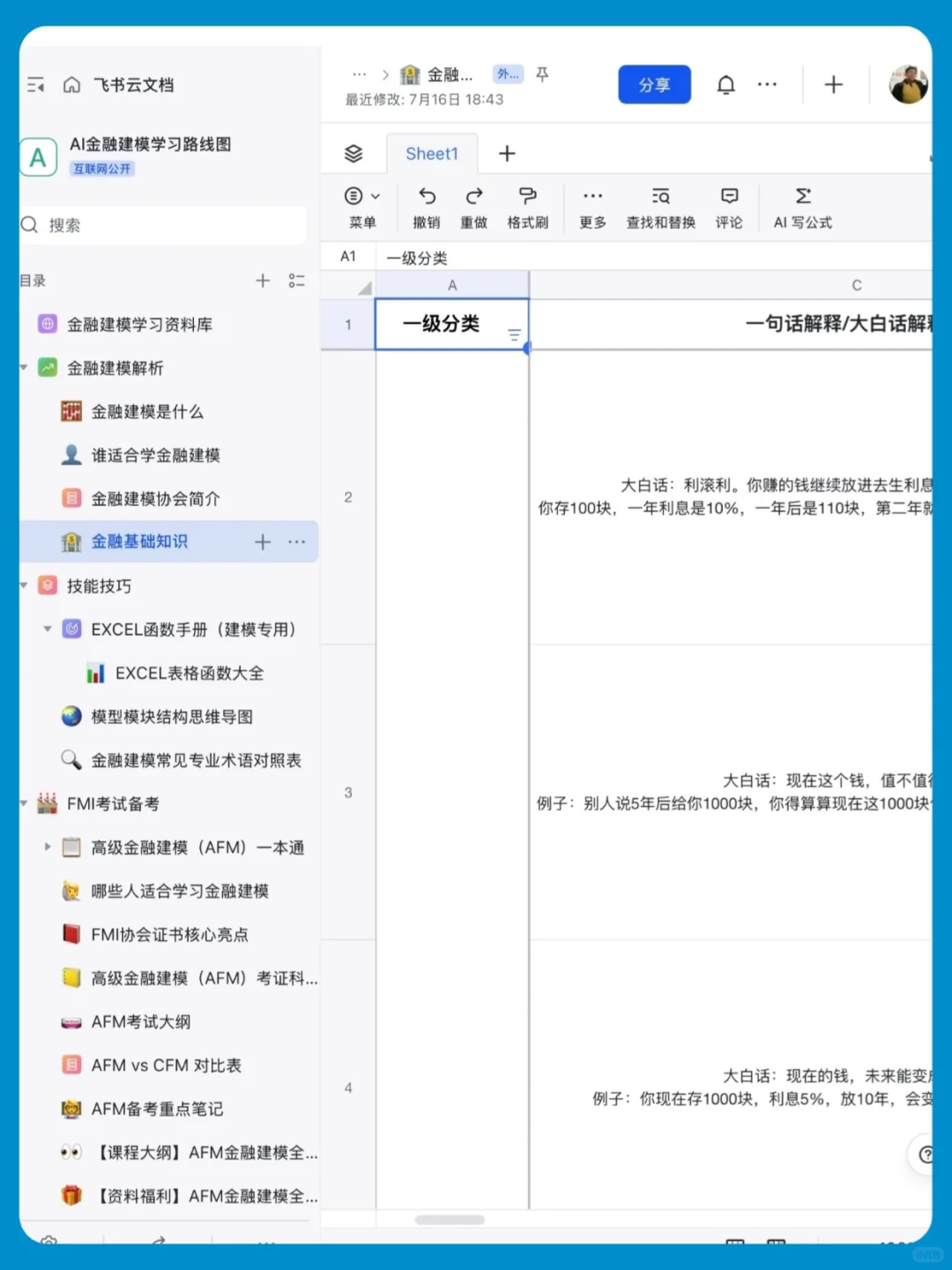Viewport: 952px width, 1270px height.
Task: Click the Undo (撤销) icon
Action: [x=427, y=196]
